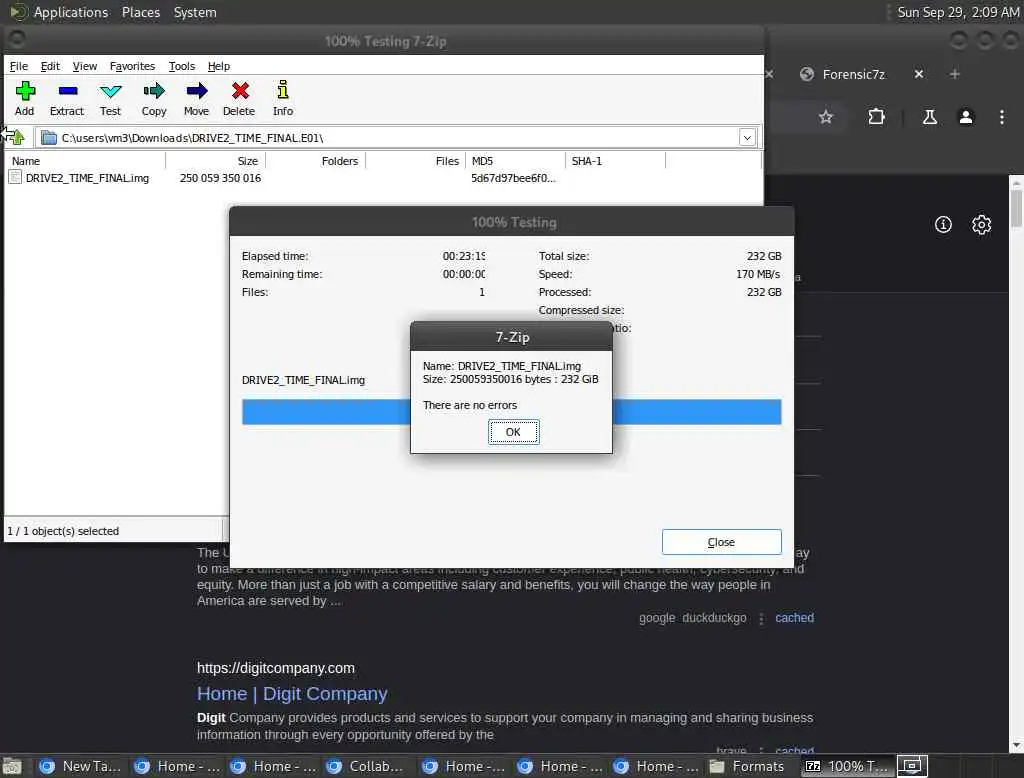
Task: Click Close button in Testing dialog
Action: [721, 542]
